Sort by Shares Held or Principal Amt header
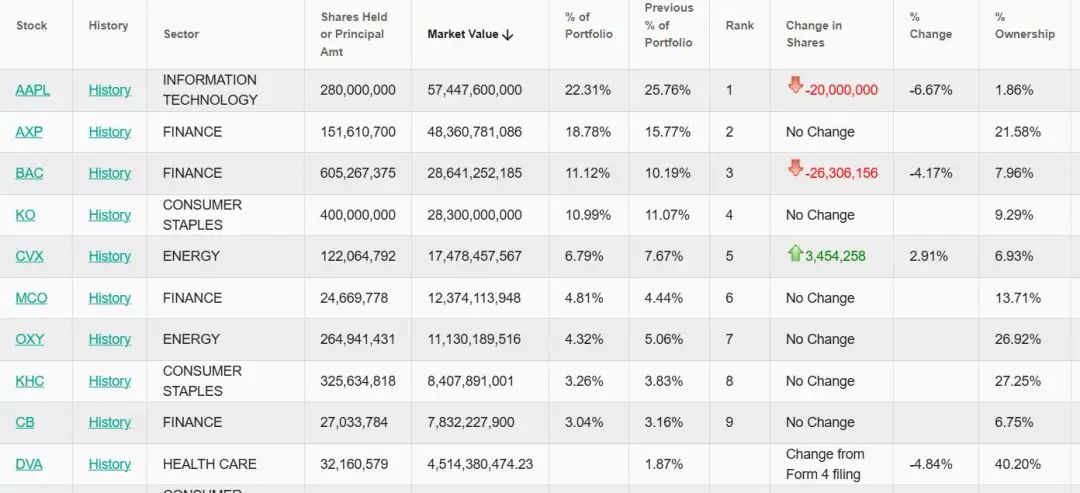This screenshot has height=493, width=1080. click(x=354, y=34)
